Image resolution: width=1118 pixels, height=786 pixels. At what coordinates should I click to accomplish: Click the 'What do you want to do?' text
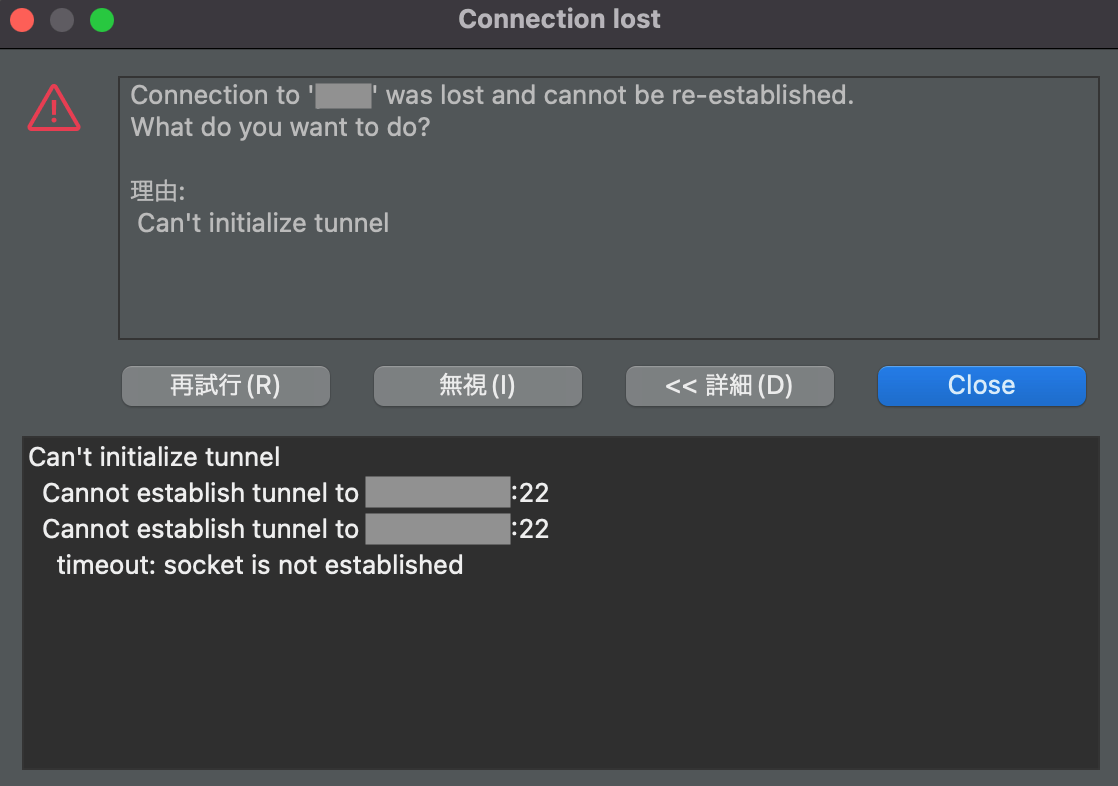pyautogui.click(x=280, y=127)
